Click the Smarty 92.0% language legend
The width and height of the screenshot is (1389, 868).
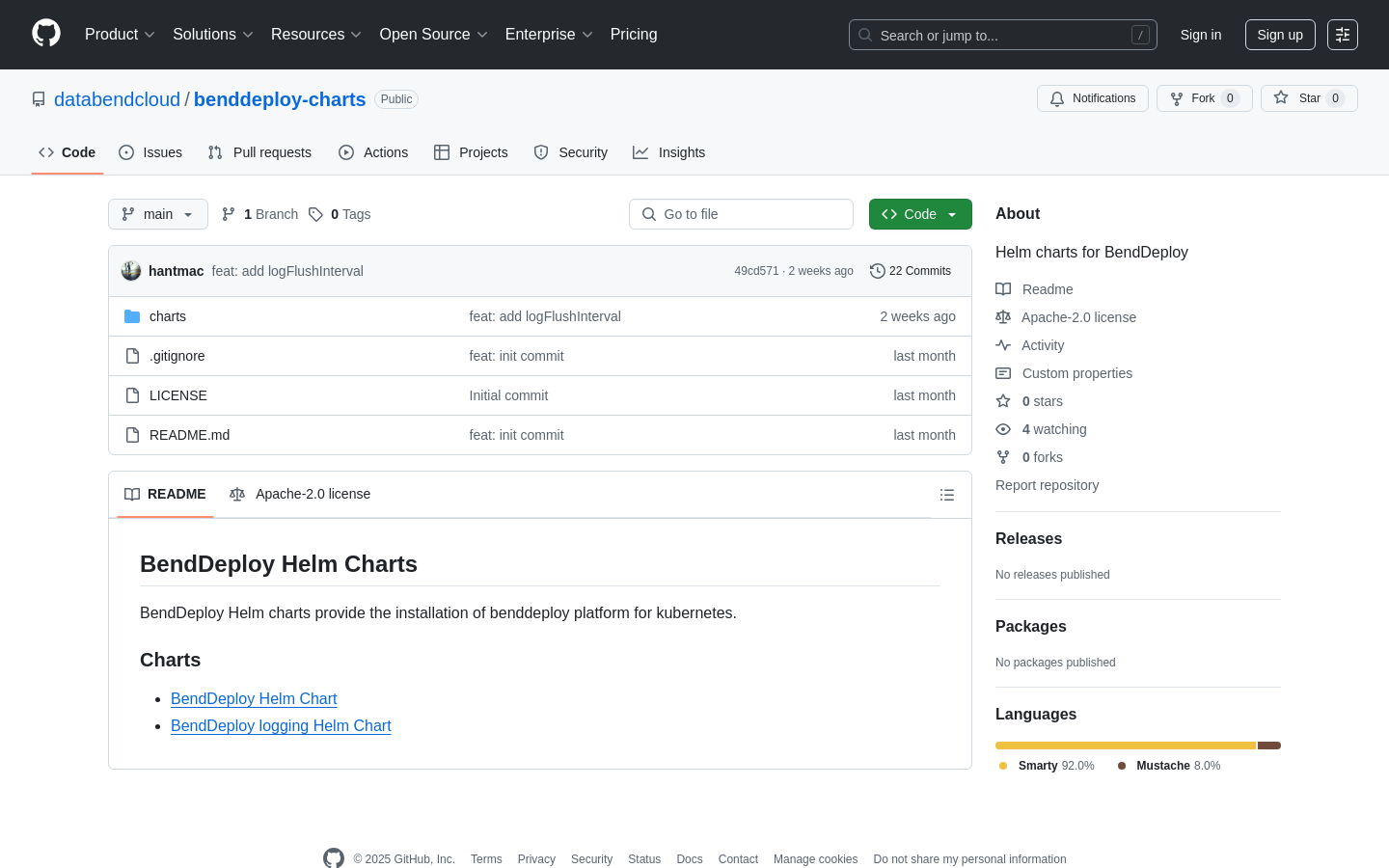coord(1047,766)
